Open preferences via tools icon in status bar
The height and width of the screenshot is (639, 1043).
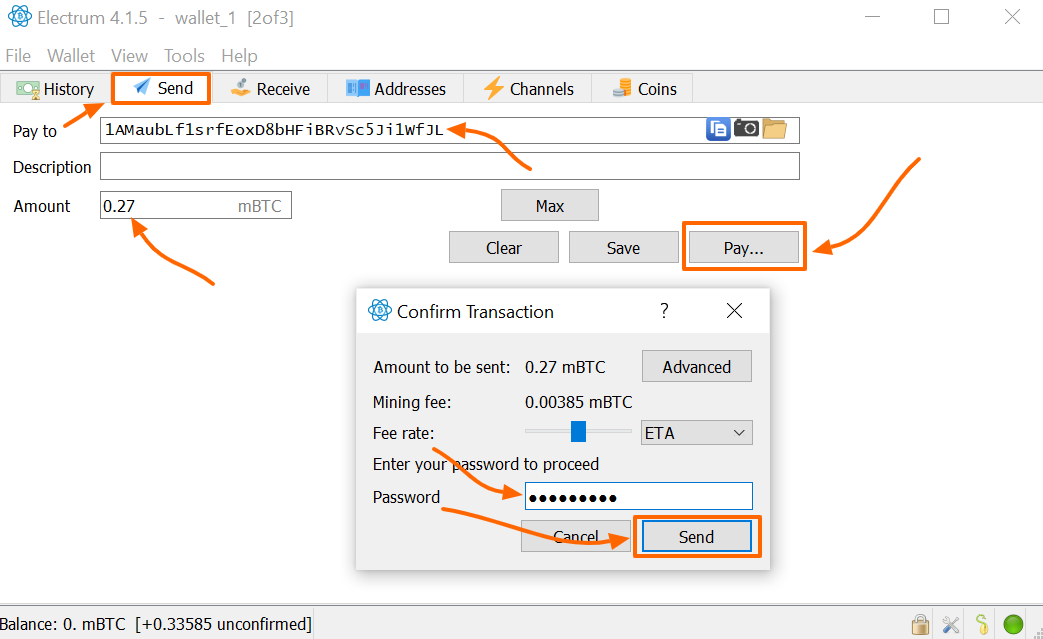click(x=951, y=624)
